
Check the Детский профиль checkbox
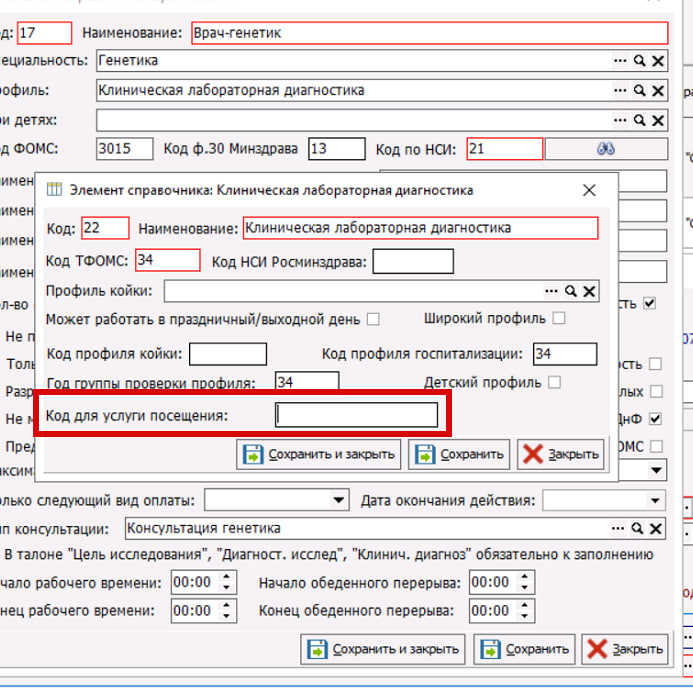click(x=553, y=382)
